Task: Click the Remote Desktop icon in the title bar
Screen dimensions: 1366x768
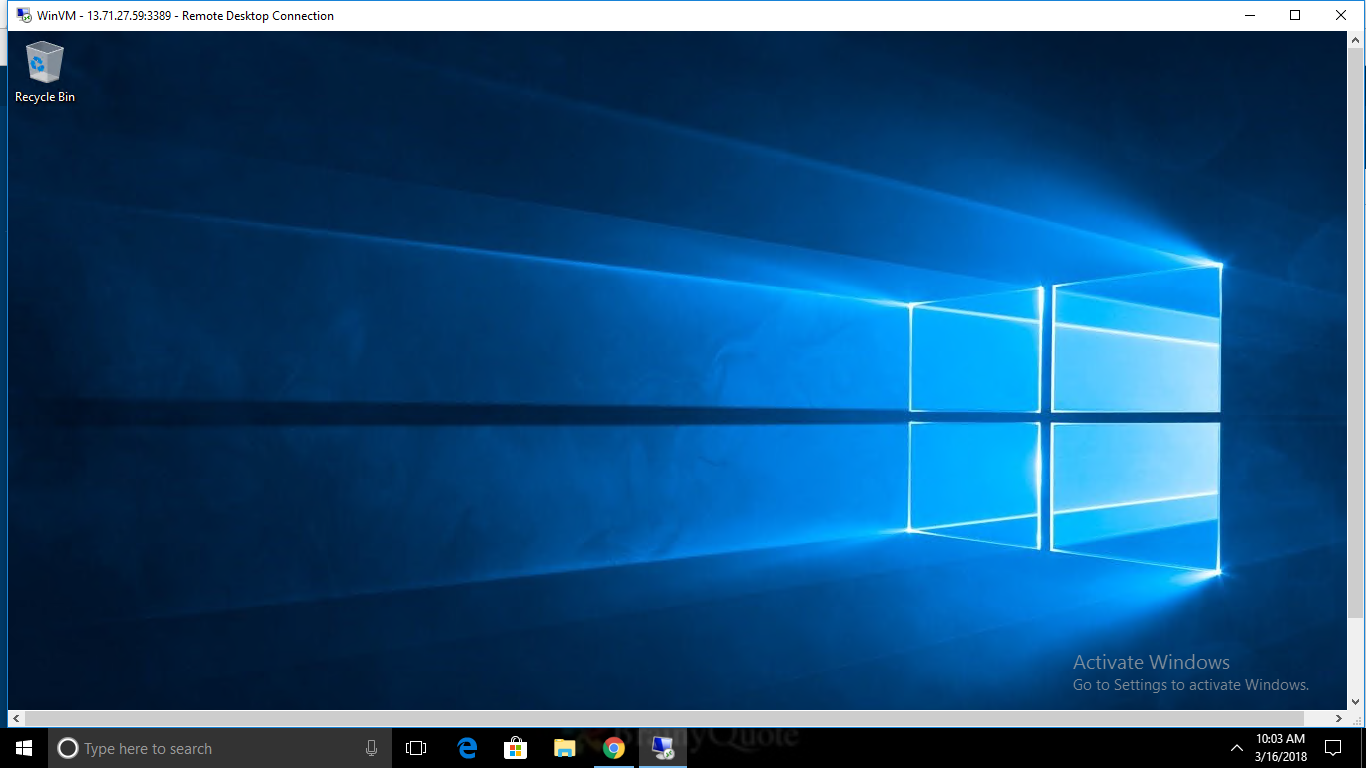Action: point(23,15)
